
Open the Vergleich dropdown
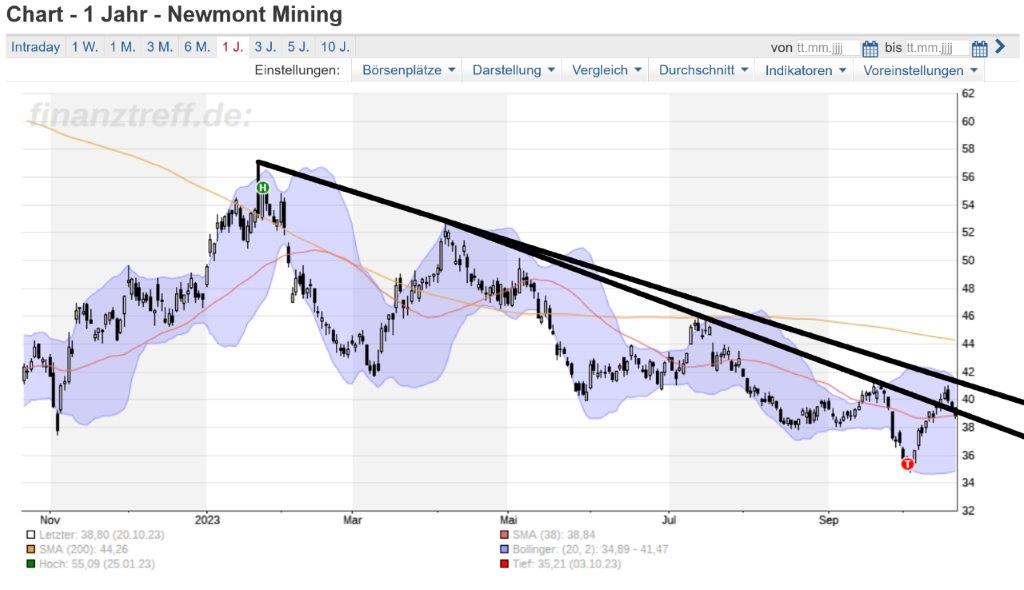(x=606, y=70)
